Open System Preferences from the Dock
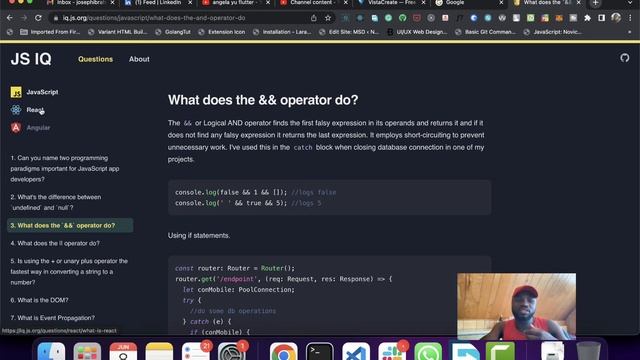 [x=231, y=352]
